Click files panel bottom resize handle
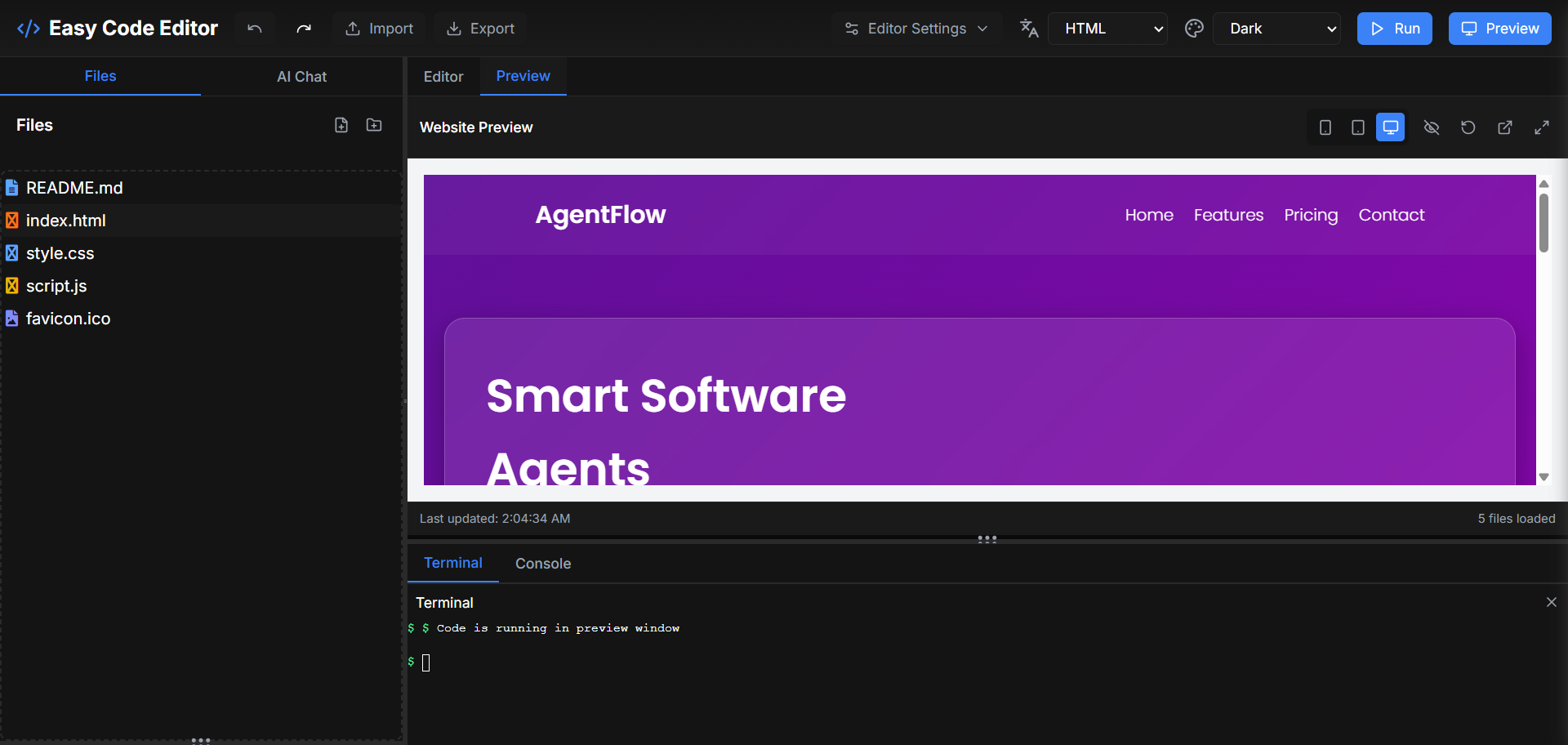1568x745 pixels. [x=201, y=740]
